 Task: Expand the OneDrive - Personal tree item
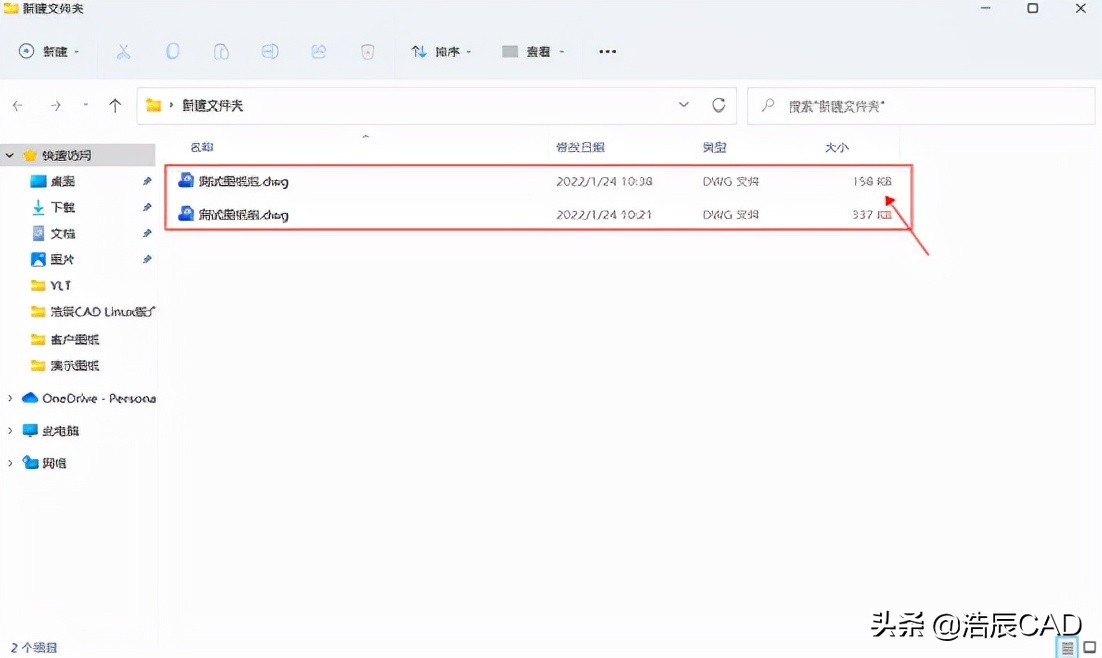pos(10,398)
